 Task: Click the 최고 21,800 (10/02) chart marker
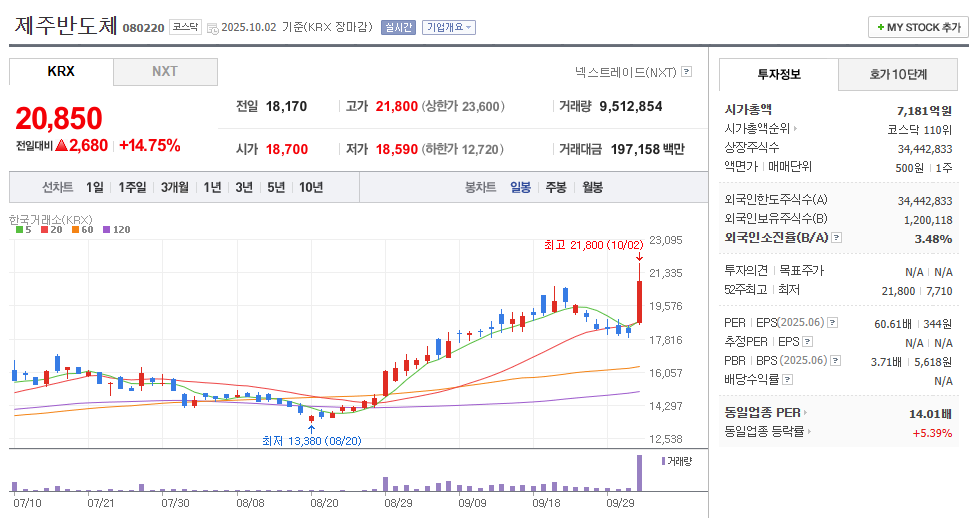(593, 245)
